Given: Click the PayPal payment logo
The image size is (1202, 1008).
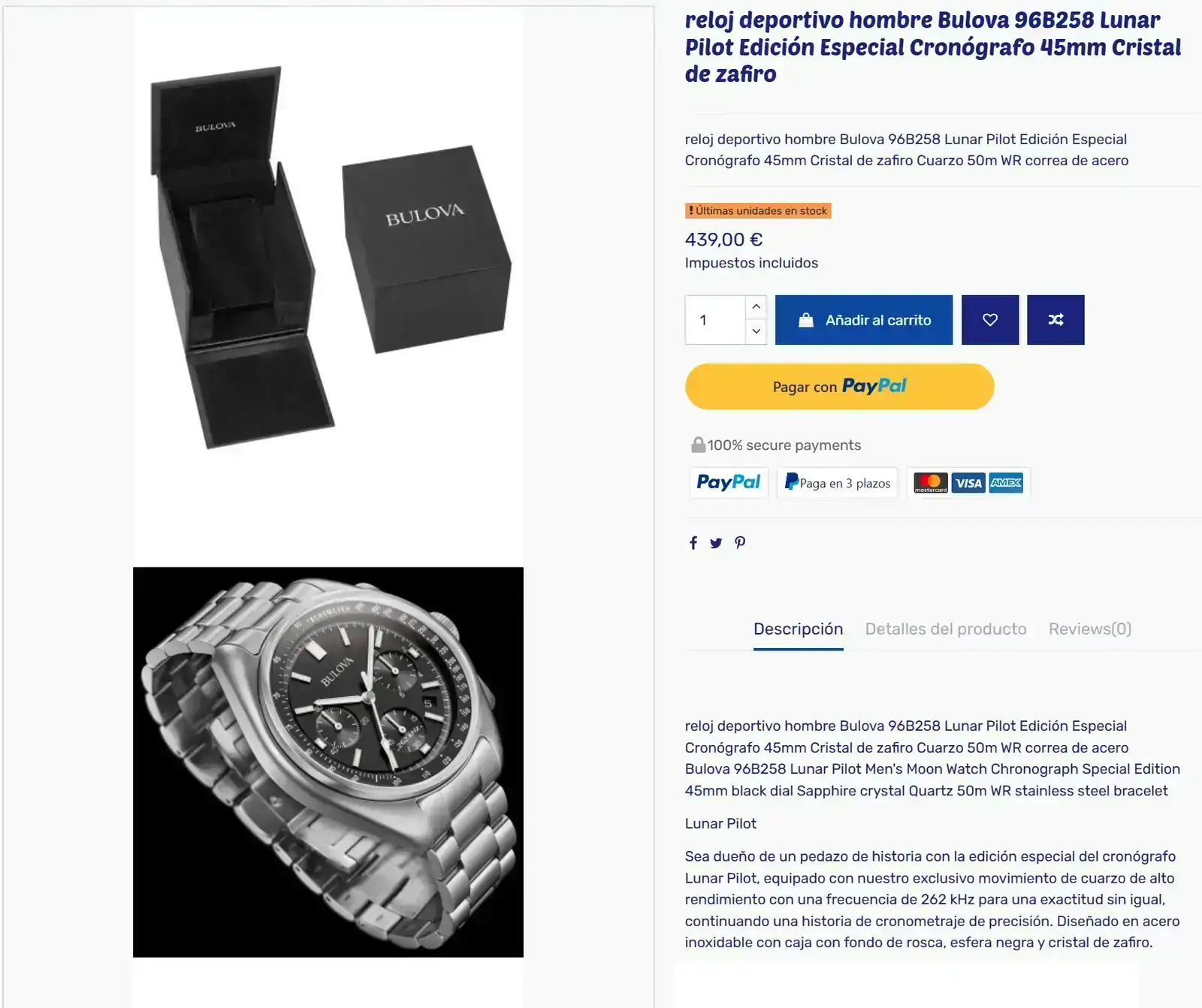Looking at the screenshot, I should pos(728,482).
